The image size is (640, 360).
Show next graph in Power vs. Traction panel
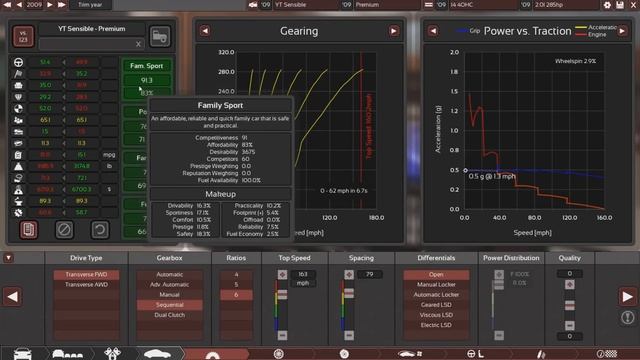click(622, 31)
